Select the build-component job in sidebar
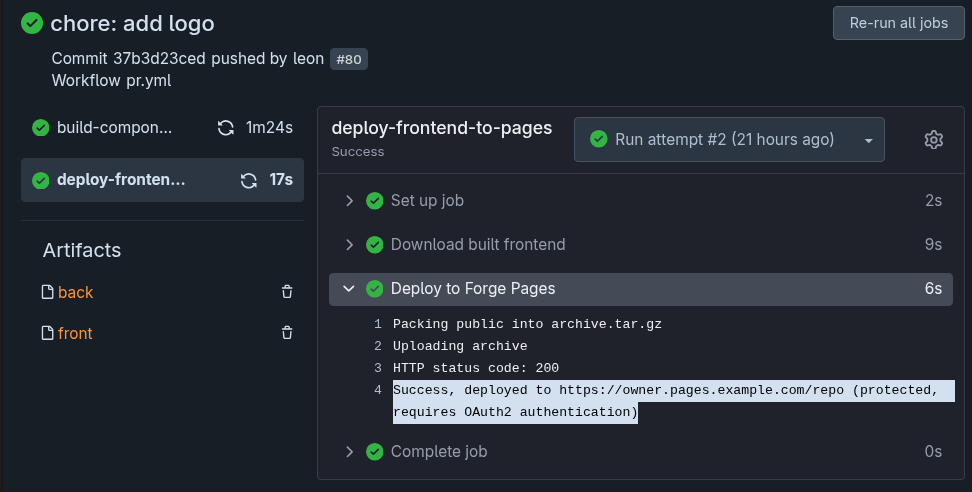 pos(114,127)
